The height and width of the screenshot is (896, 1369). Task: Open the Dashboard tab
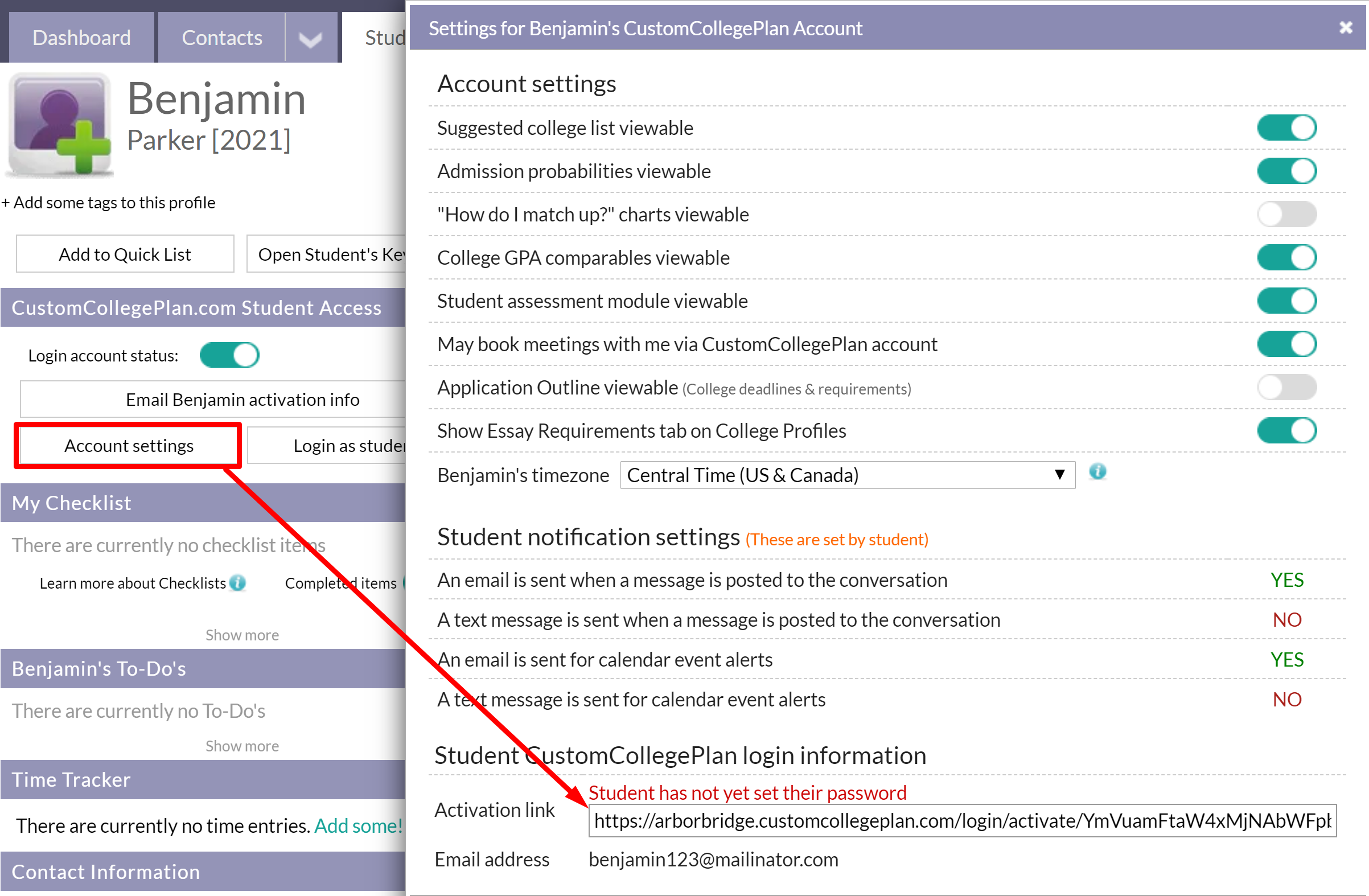81,38
